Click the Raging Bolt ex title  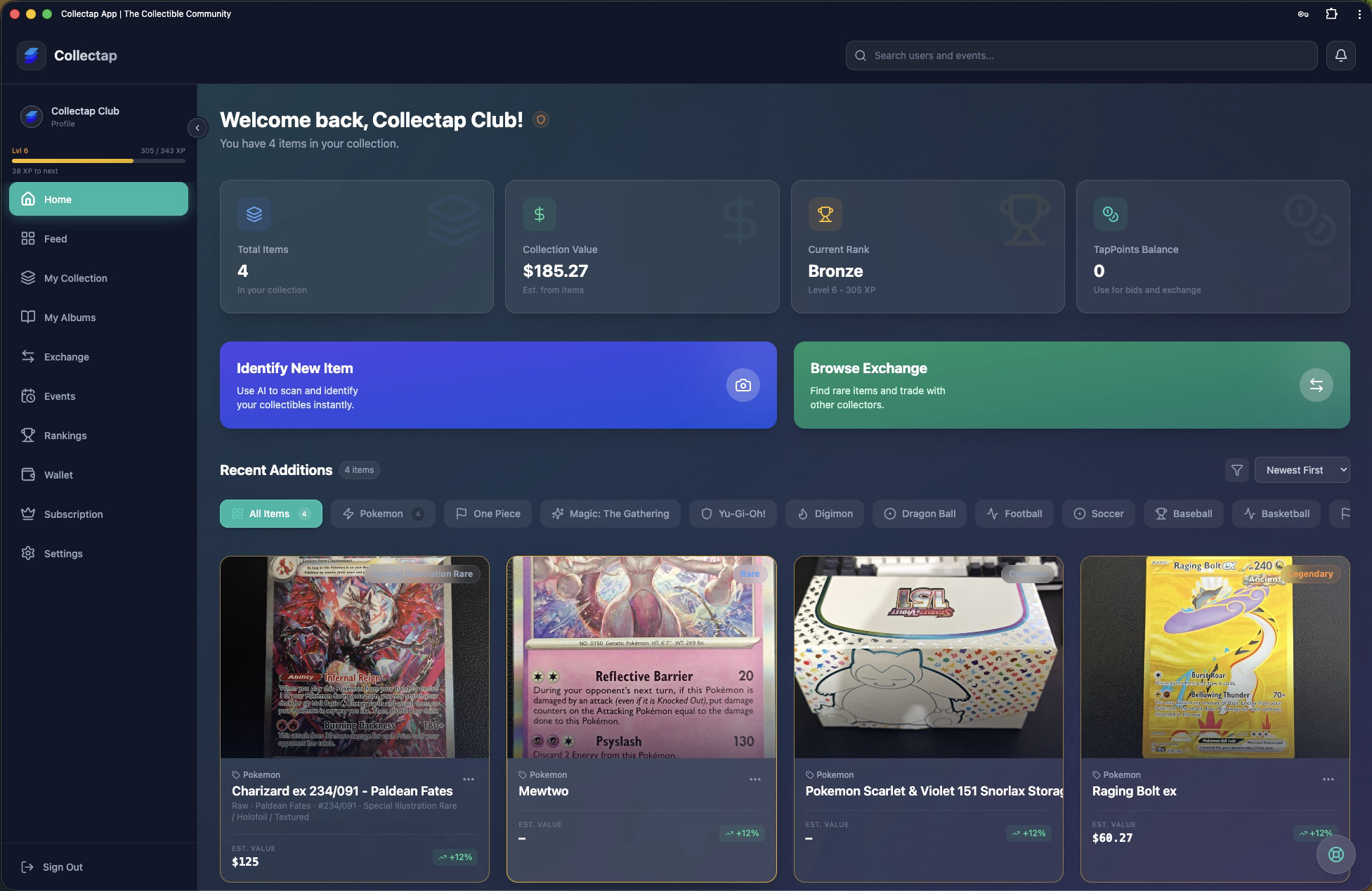1134,791
